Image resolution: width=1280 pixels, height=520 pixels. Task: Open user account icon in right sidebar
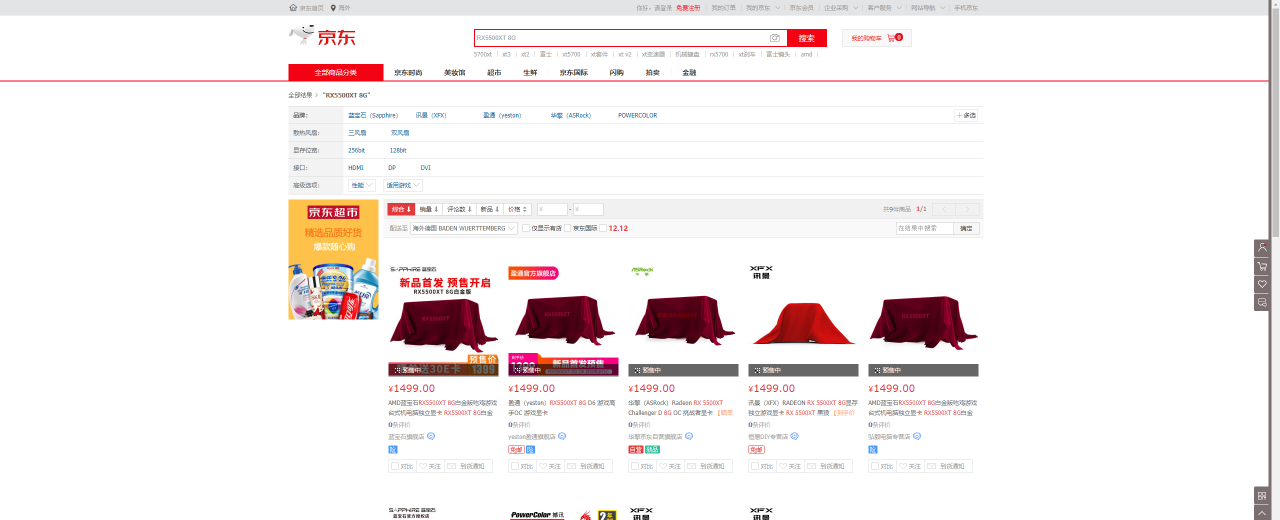click(x=1262, y=248)
